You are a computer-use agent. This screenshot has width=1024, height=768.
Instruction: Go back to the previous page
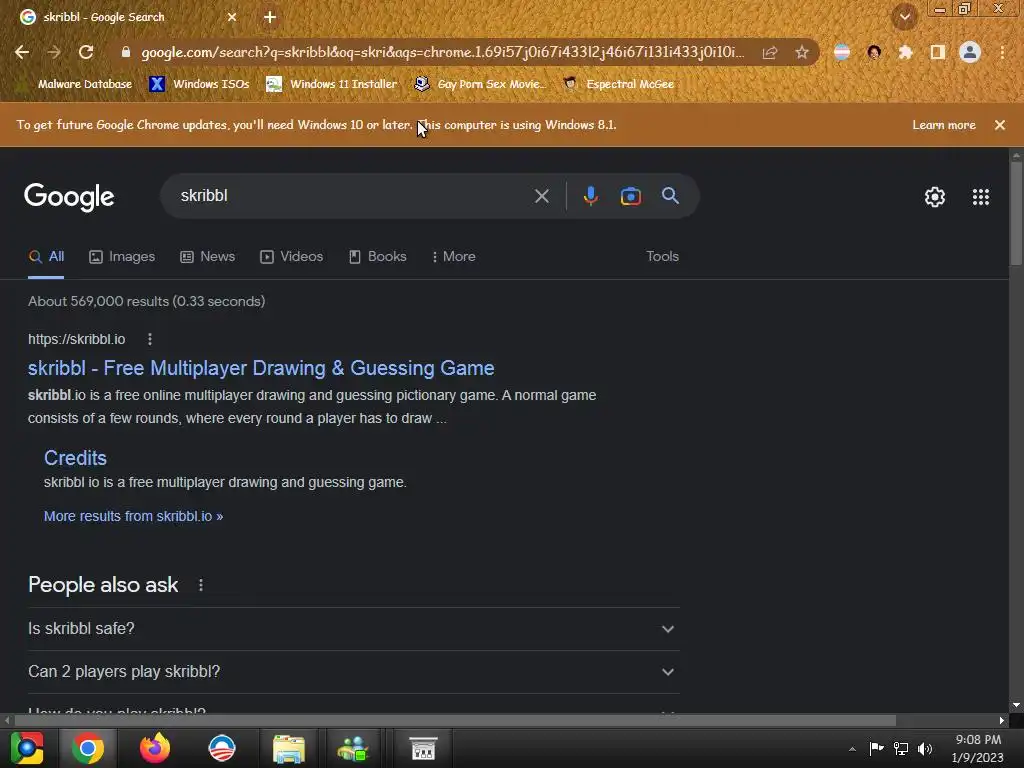click(x=22, y=52)
